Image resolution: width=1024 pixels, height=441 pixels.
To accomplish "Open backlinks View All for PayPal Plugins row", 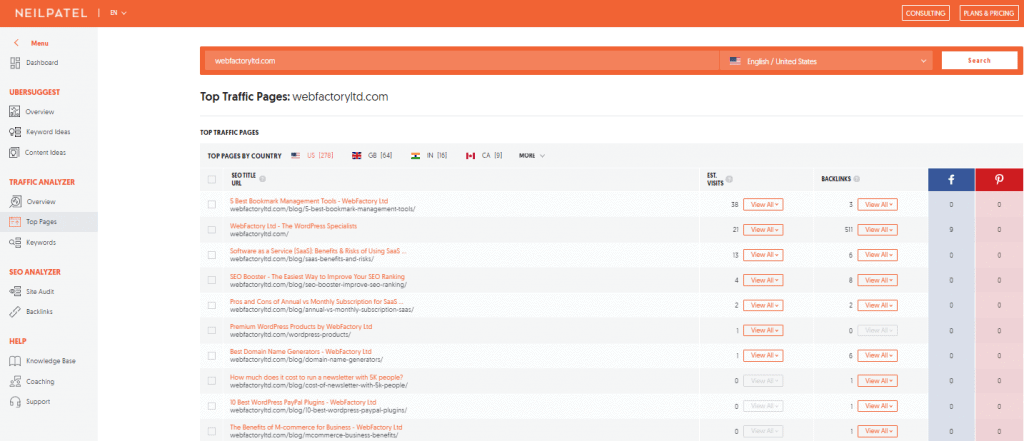I will [877, 406].
